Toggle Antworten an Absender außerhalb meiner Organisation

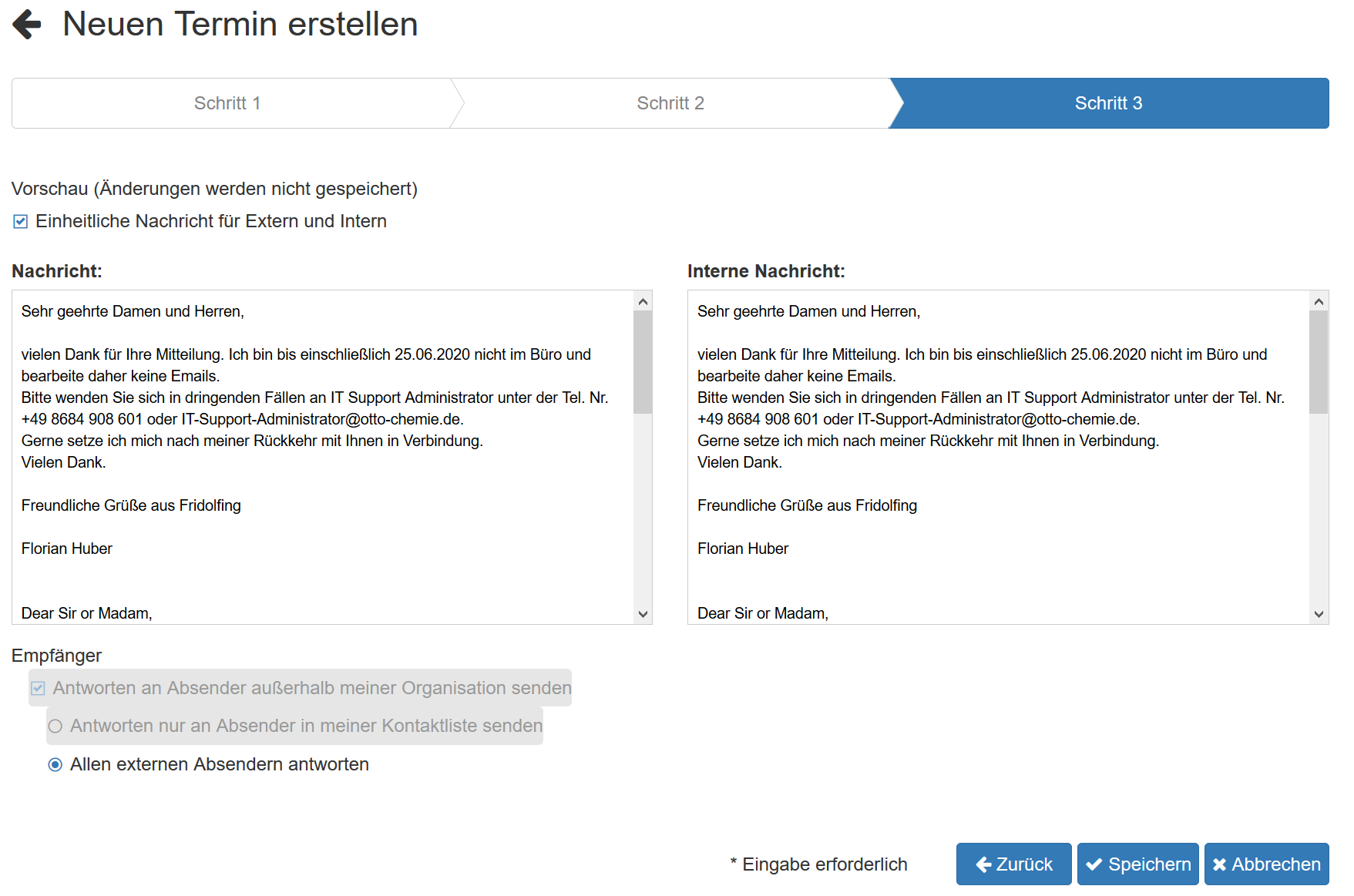(x=38, y=688)
